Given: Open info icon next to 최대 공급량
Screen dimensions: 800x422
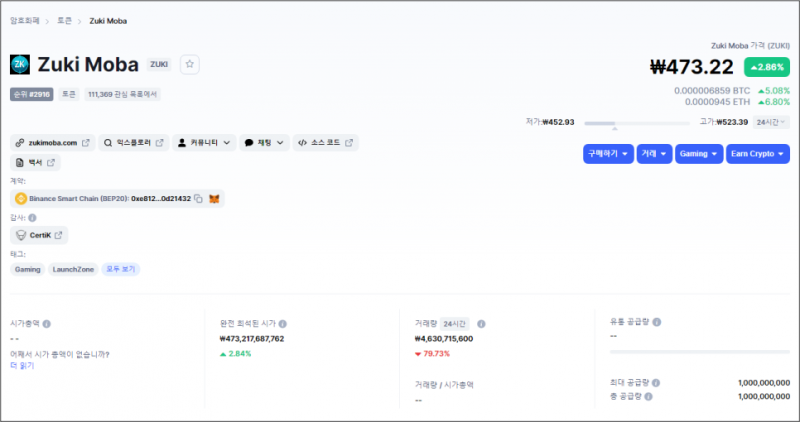Looking at the screenshot, I should (x=656, y=383).
